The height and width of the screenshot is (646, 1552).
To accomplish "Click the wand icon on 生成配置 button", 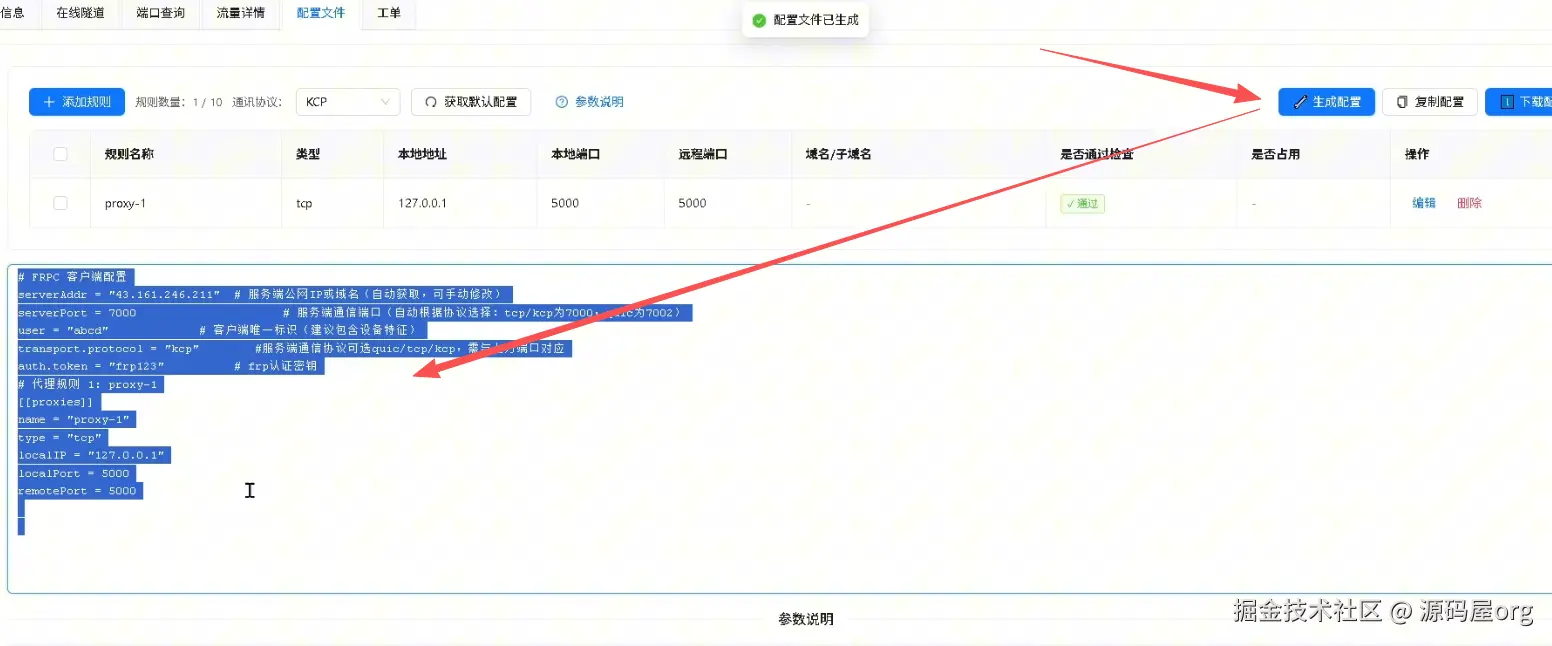I will point(1300,102).
